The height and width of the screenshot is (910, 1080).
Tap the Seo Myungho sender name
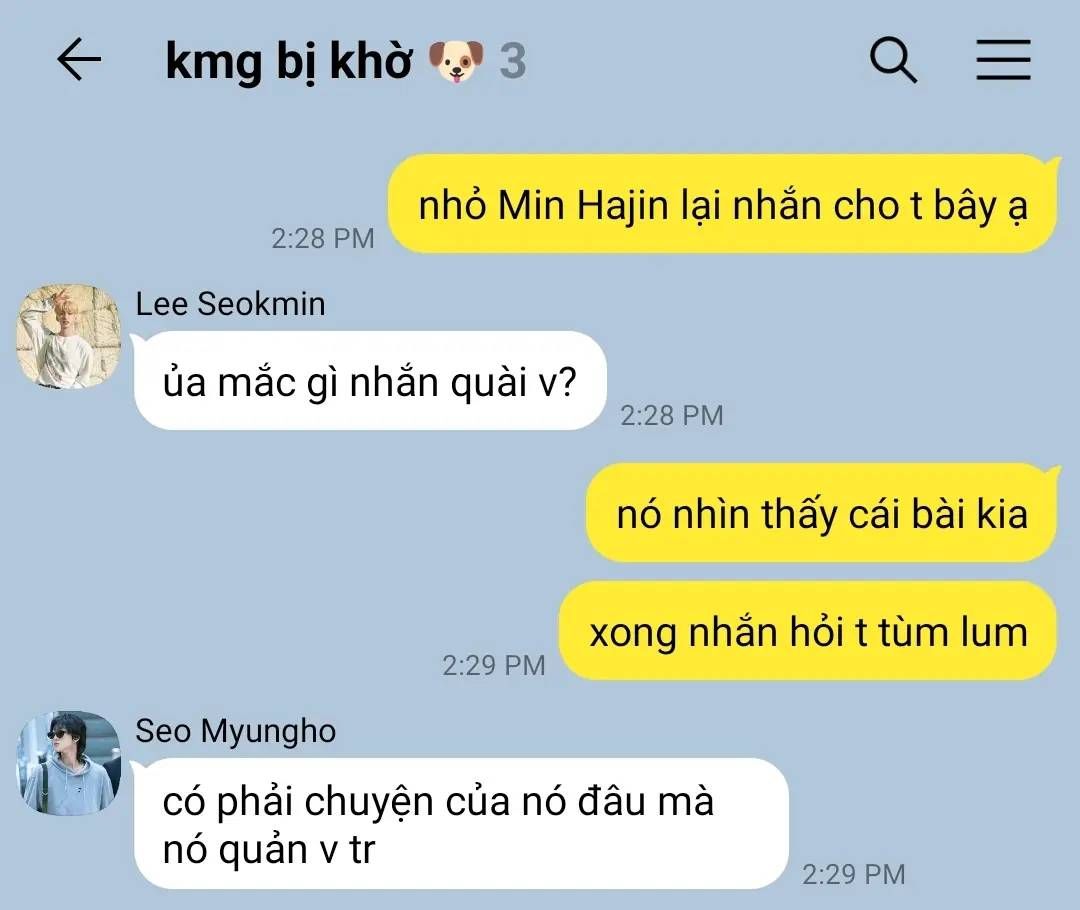[236, 731]
